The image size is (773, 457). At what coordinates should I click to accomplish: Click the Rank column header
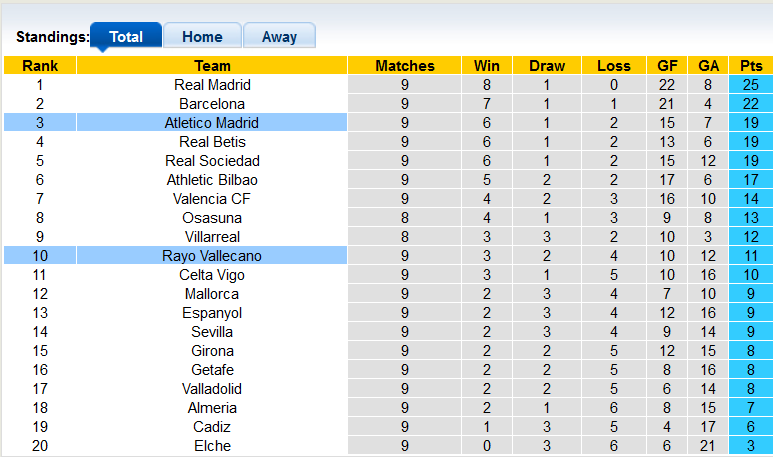point(40,66)
